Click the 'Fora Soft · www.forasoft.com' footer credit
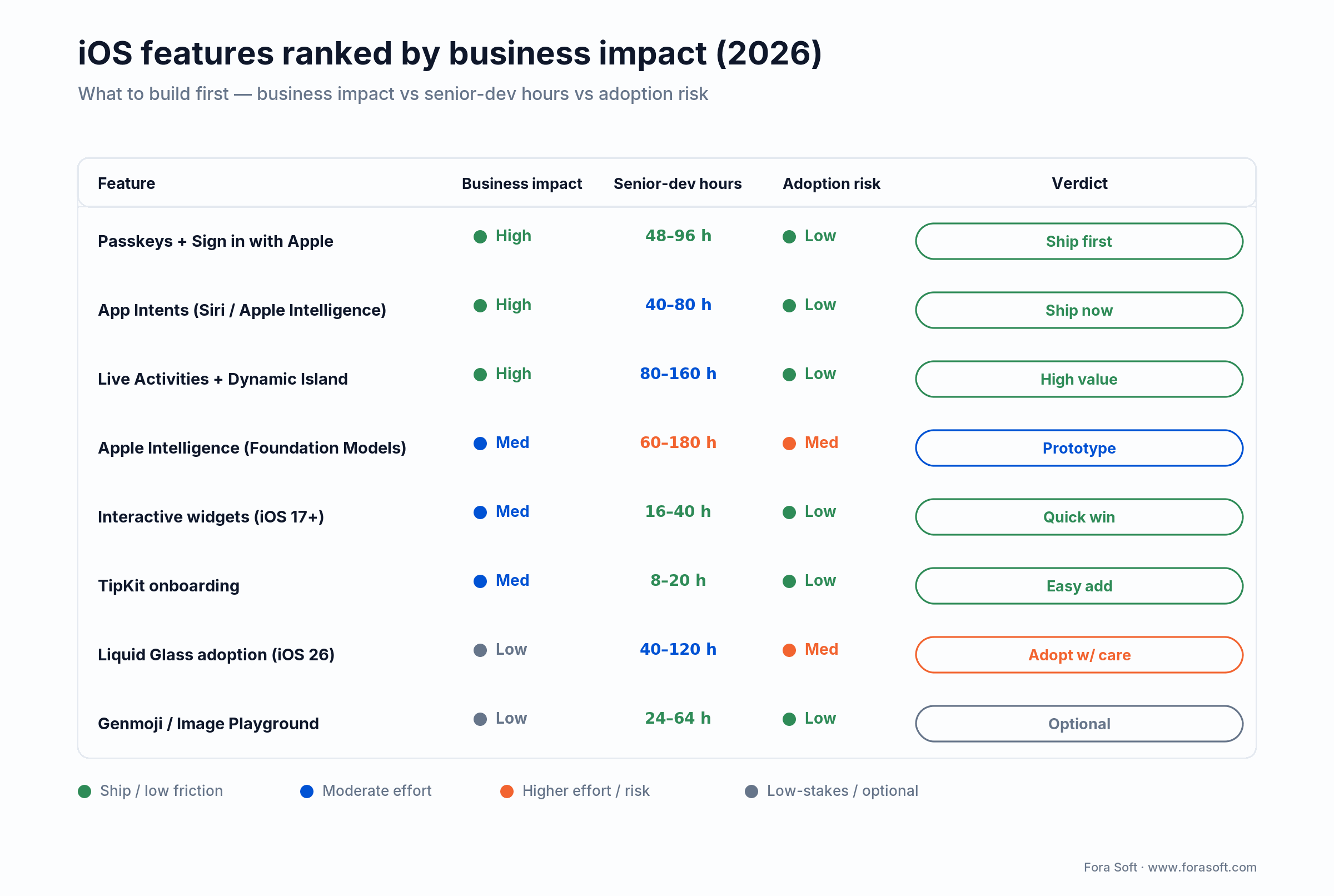Screen dimensions: 1334x896 click(x=1170, y=868)
